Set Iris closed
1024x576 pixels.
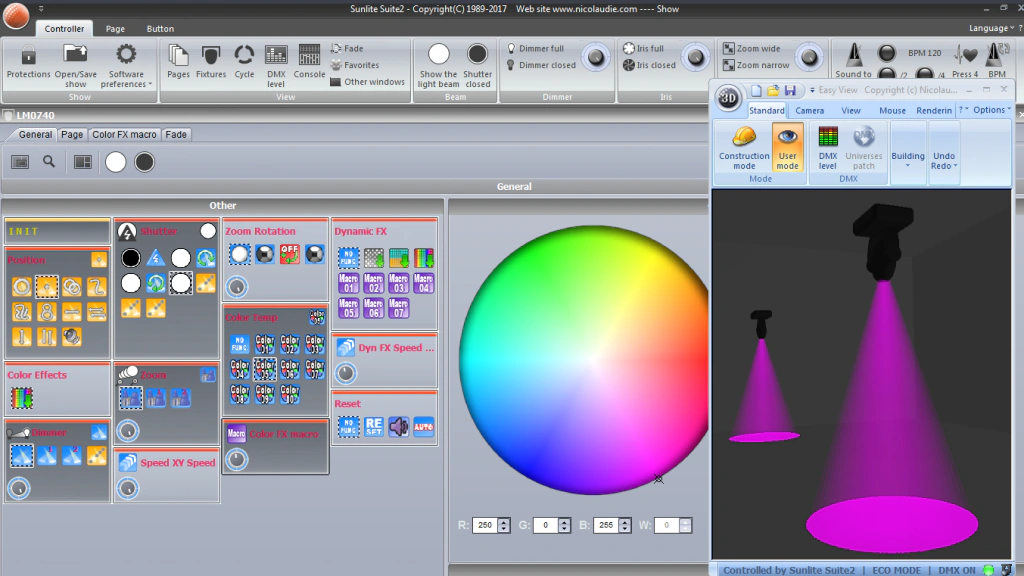tap(649, 65)
